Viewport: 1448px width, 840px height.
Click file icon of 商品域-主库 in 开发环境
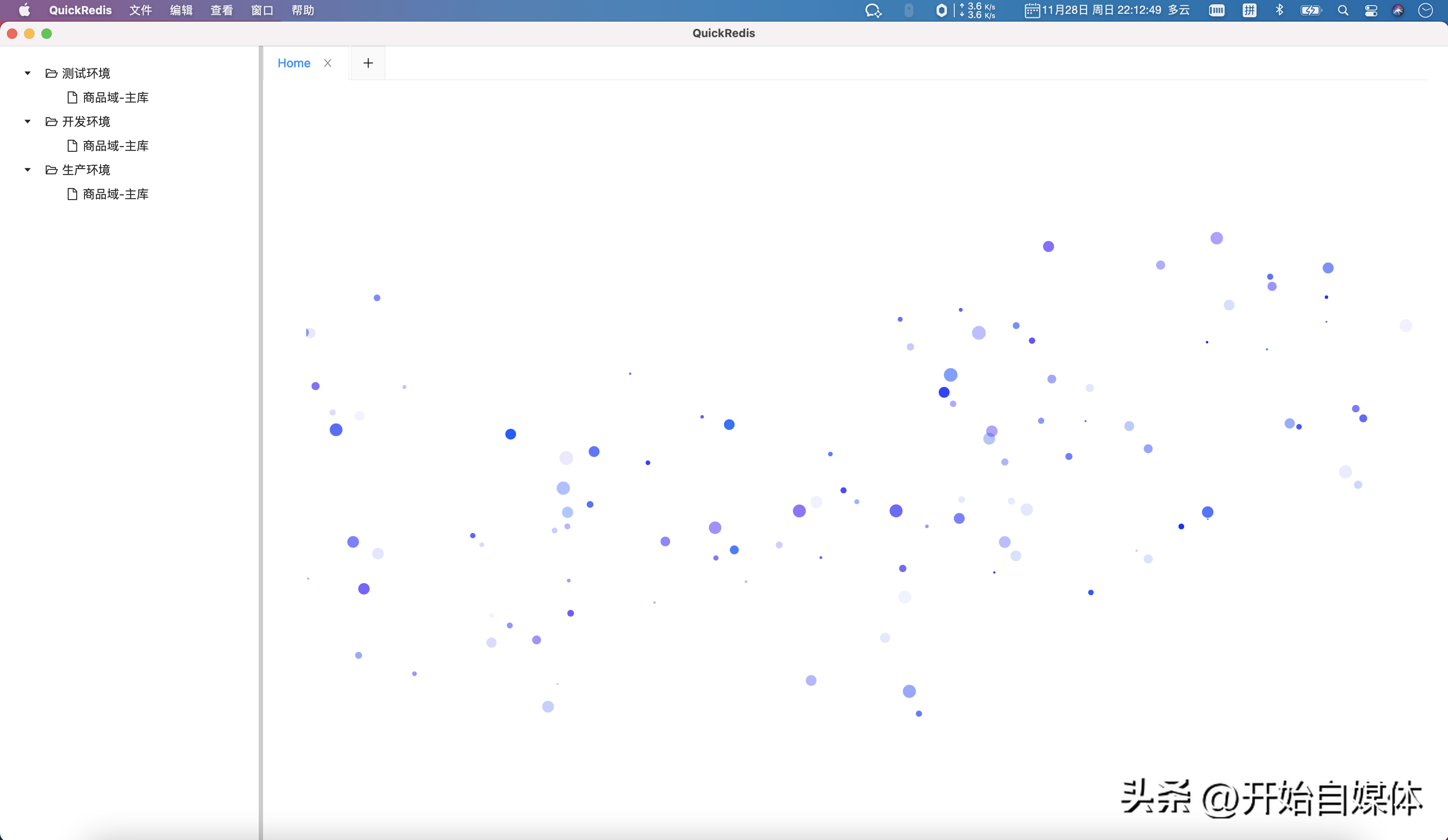pyautogui.click(x=72, y=145)
